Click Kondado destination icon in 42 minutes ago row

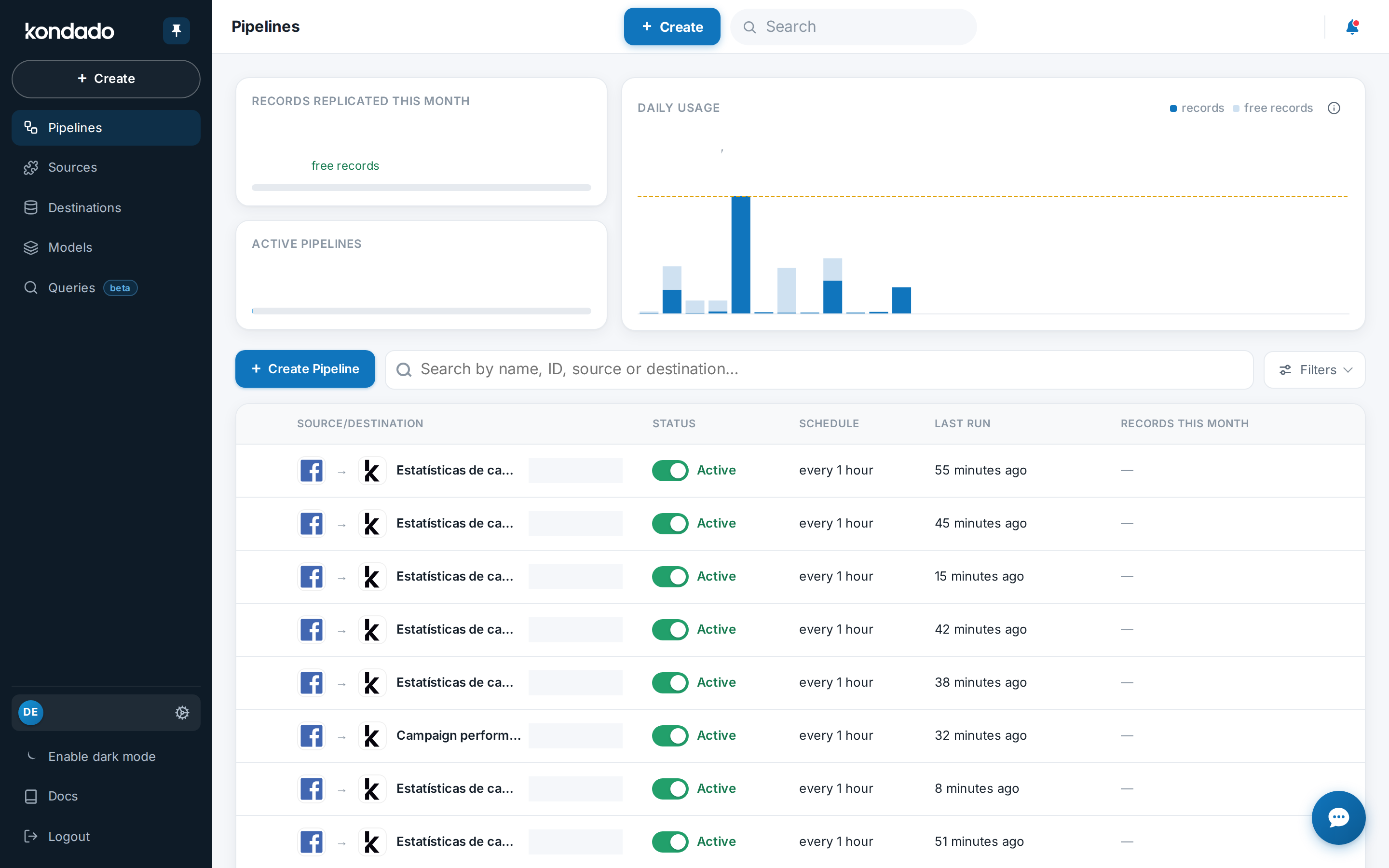pos(372,630)
